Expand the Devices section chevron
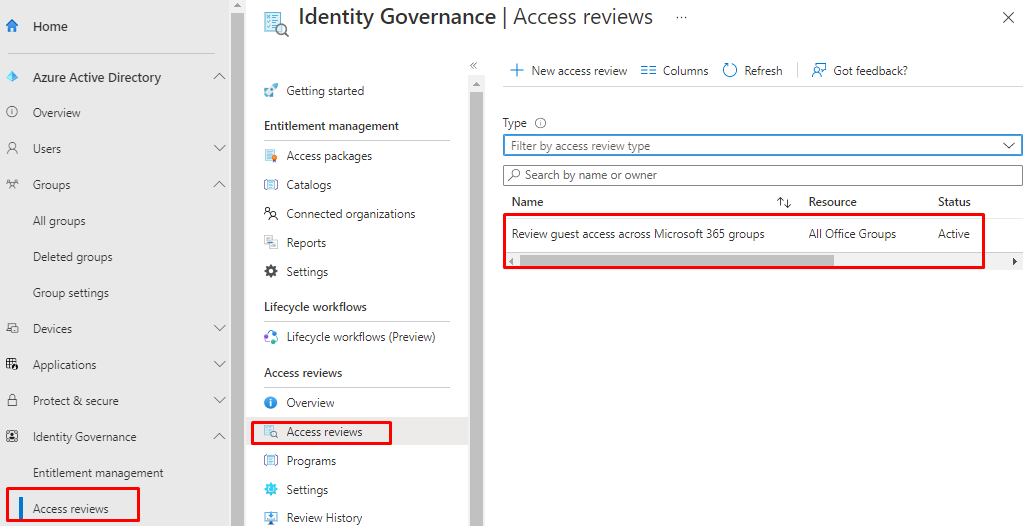Screen dimensions: 1033x526 220,329
